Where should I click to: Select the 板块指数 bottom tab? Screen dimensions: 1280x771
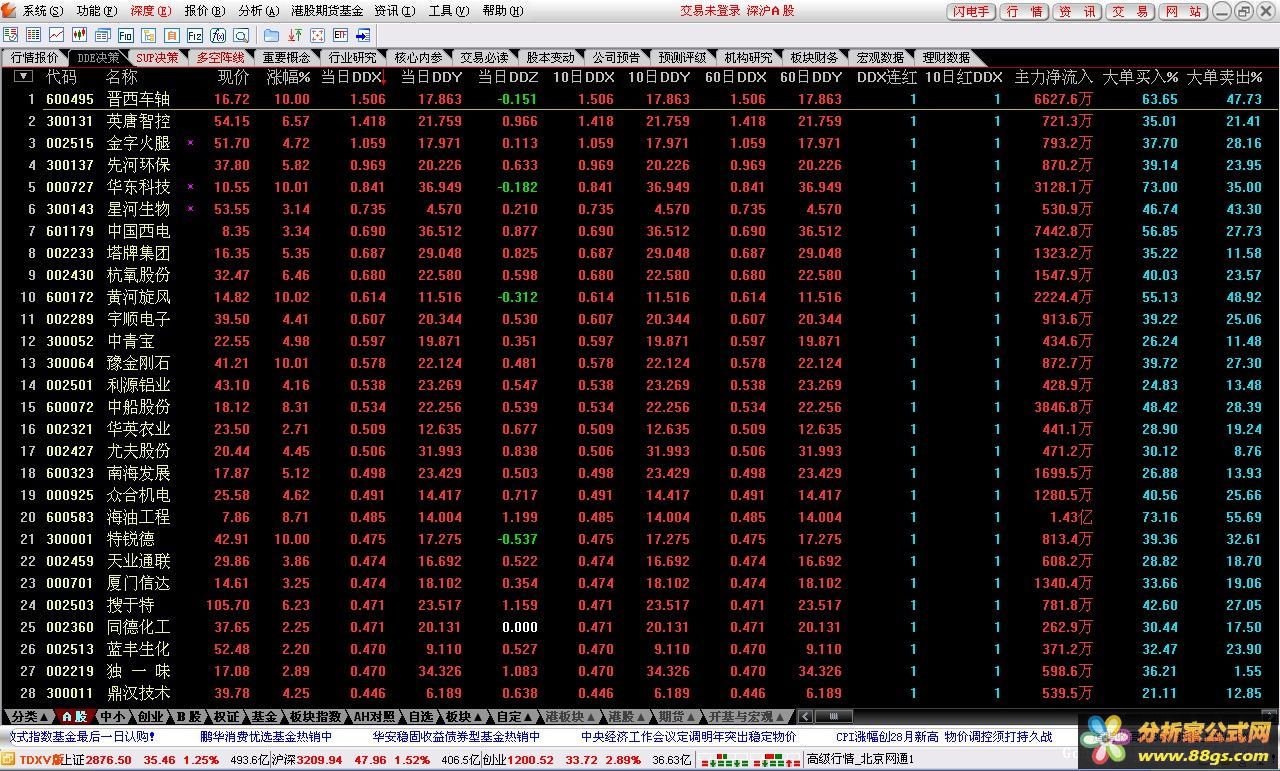pyautogui.click(x=316, y=717)
